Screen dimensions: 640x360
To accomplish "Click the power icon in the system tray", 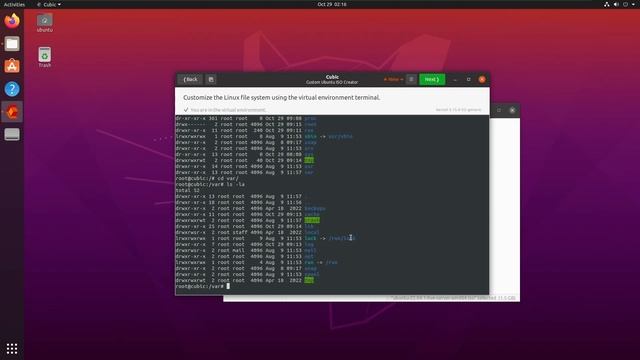I will 625,4.
